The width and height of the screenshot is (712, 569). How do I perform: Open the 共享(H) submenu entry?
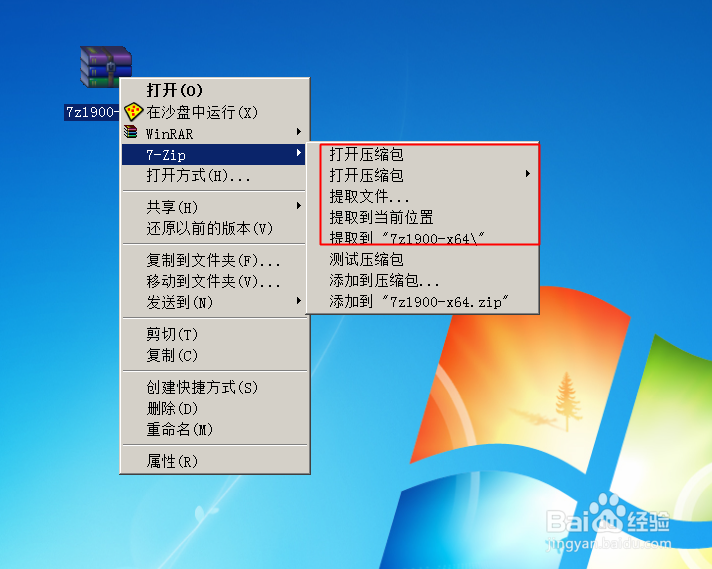214,207
